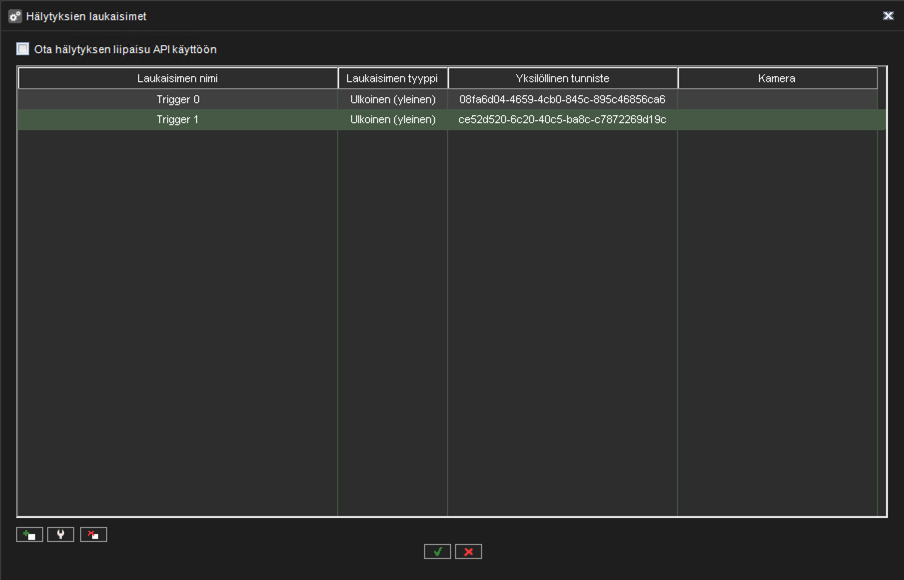904x580 pixels.
Task: Confirm changes with the green checkmark button
Action: [x=436, y=551]
